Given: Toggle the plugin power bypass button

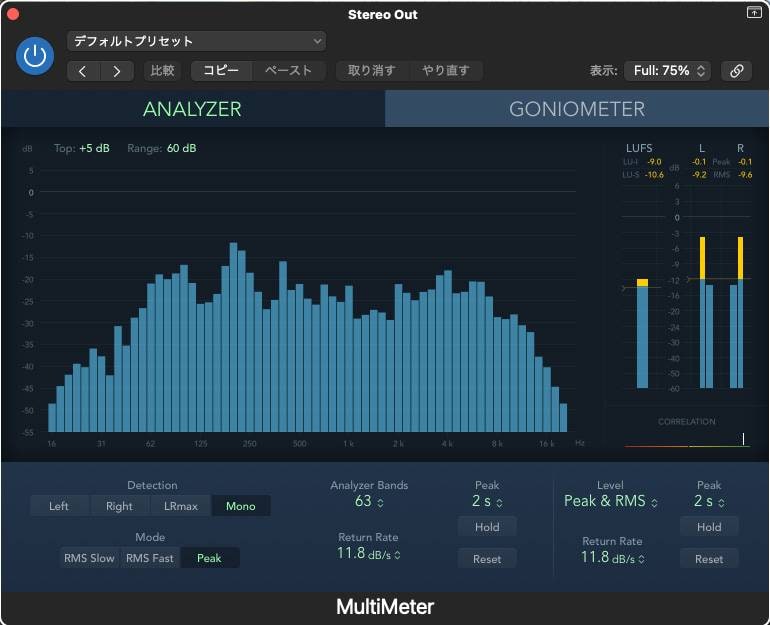Looking at the screenshot, I should 35,56.
